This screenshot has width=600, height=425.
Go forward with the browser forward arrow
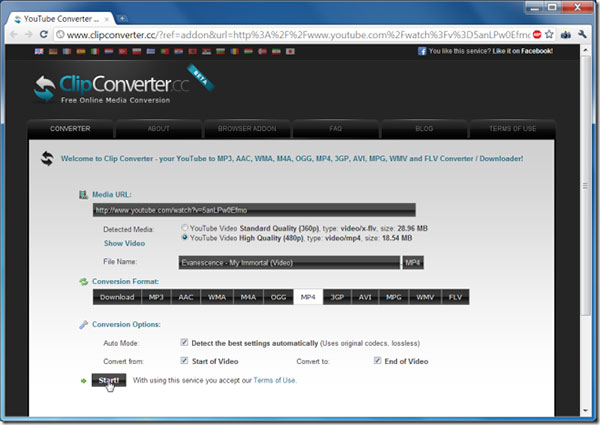coord(28,34)
